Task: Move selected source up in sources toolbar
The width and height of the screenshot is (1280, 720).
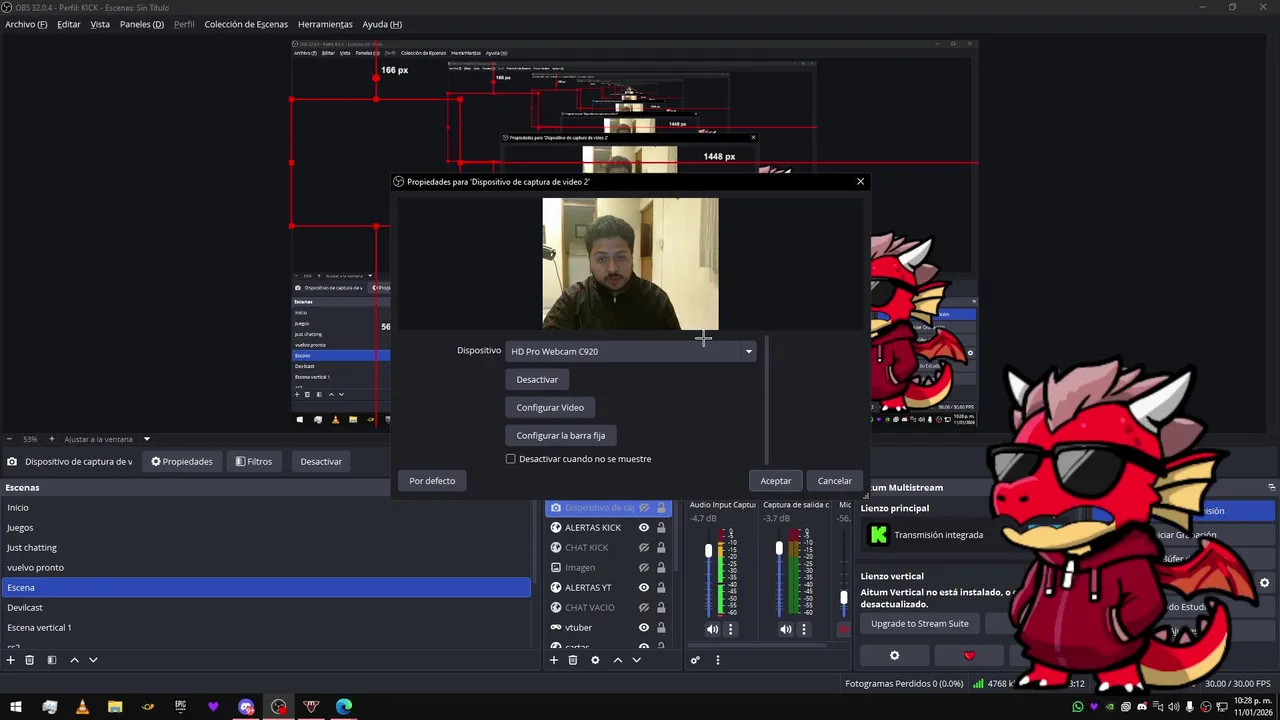Action: click(617, 660)
